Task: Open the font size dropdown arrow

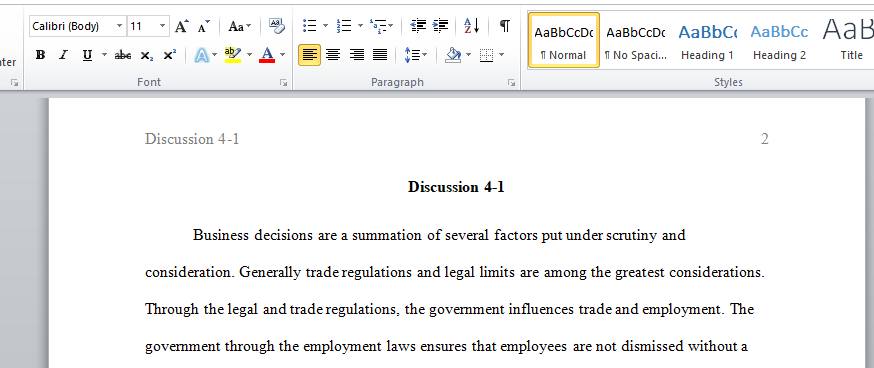Action: coord(162,26)
